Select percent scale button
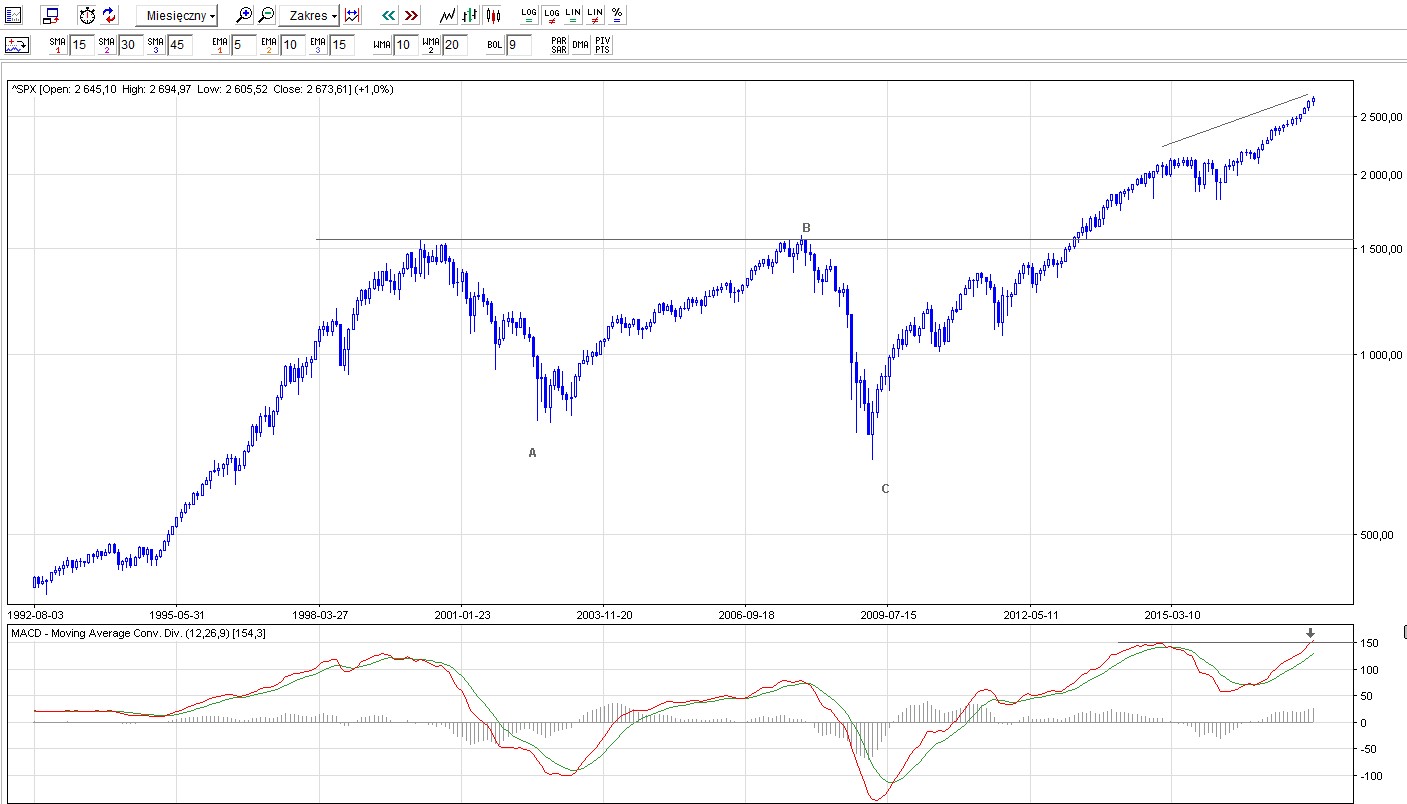This screenshot has width=1407, height=804. pyautogui.click(x=617, y=15)
